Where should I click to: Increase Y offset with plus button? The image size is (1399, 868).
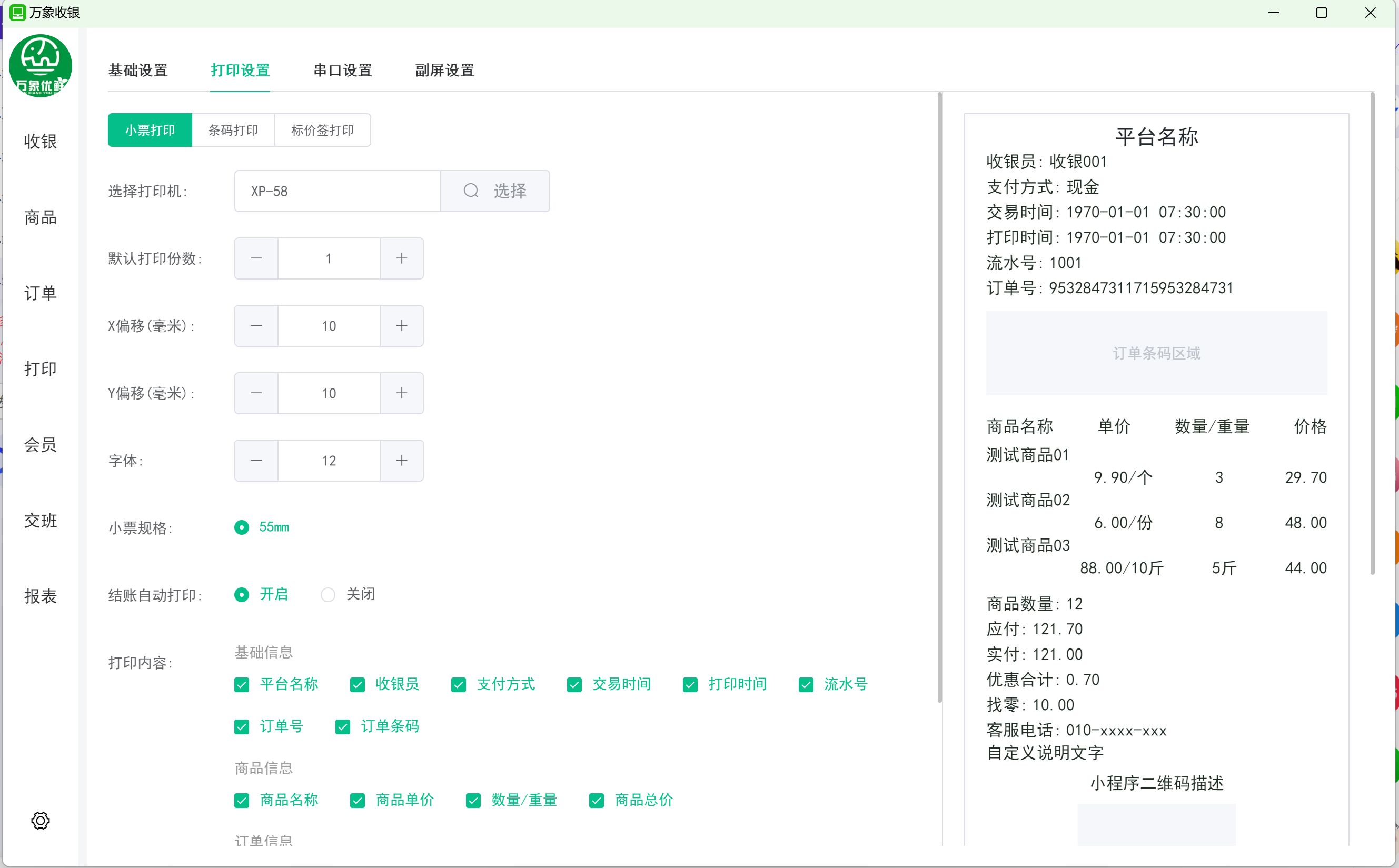[x=401, y=393]
